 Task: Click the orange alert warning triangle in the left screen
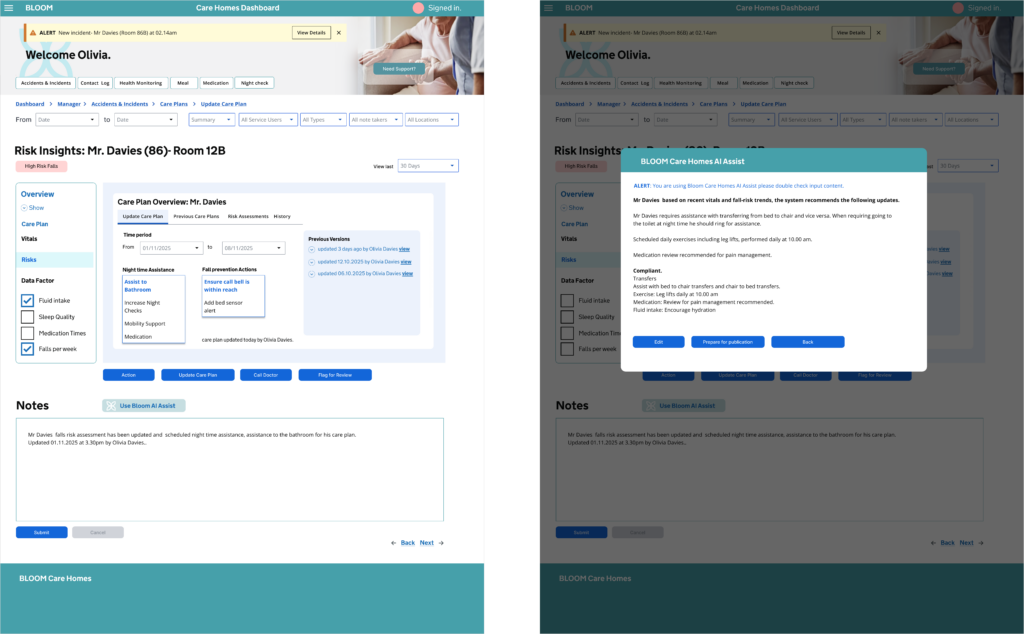pyautogui.click(x=31, y=33)
